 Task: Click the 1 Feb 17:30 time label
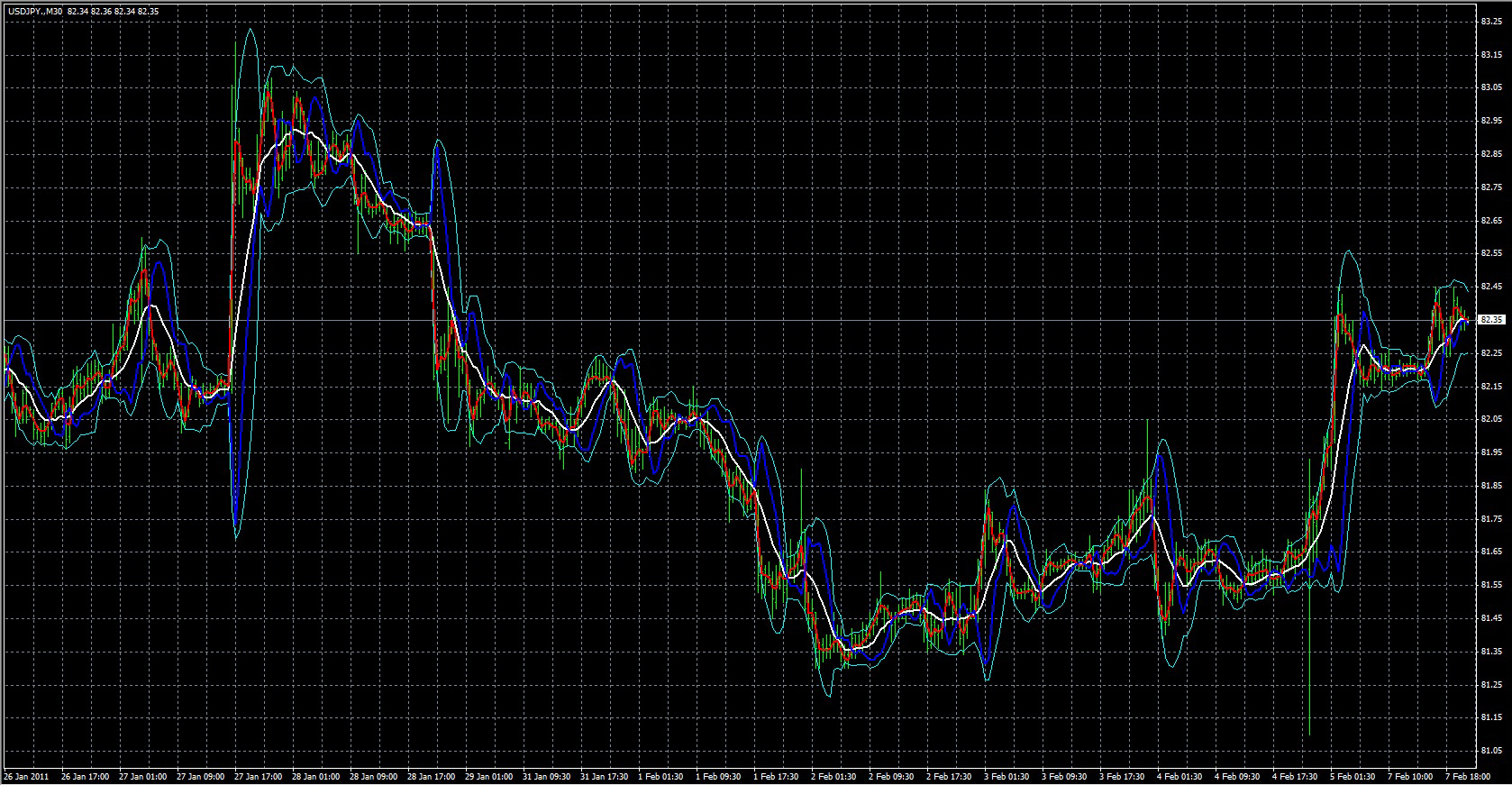[775, 776]
